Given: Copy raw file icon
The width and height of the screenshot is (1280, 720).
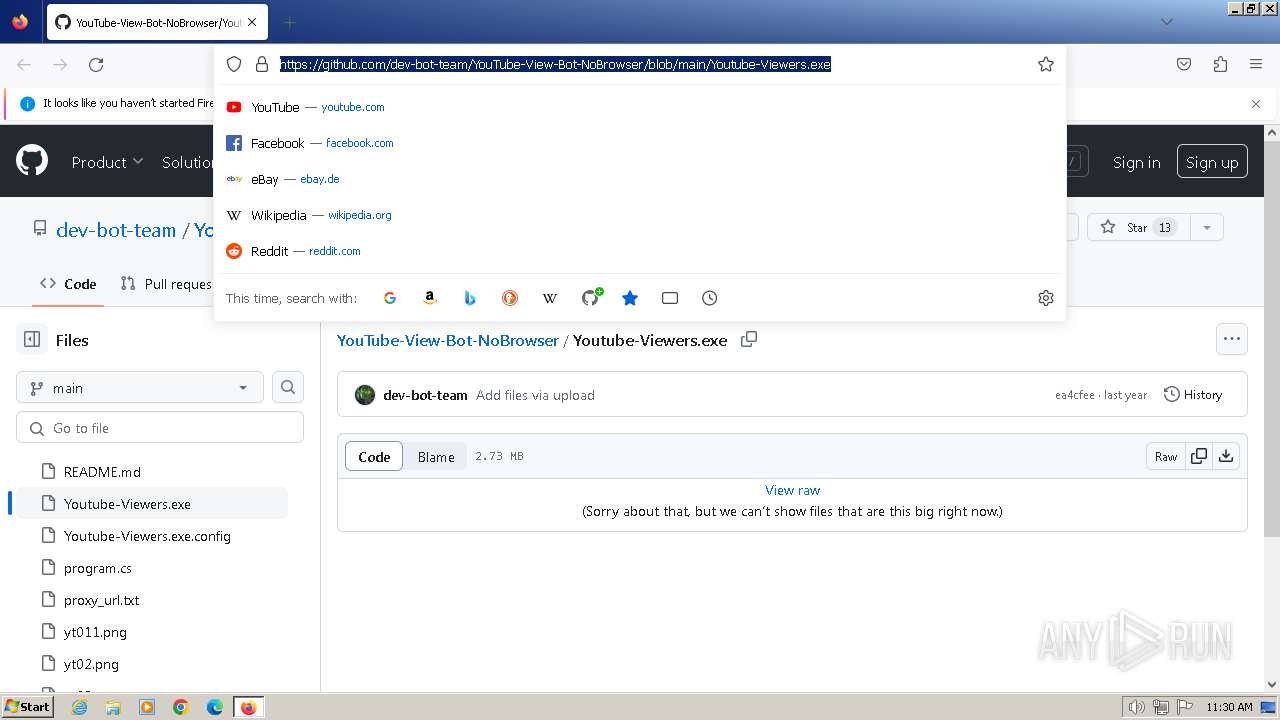Looking at the screenshot, I should point(1198,457).
